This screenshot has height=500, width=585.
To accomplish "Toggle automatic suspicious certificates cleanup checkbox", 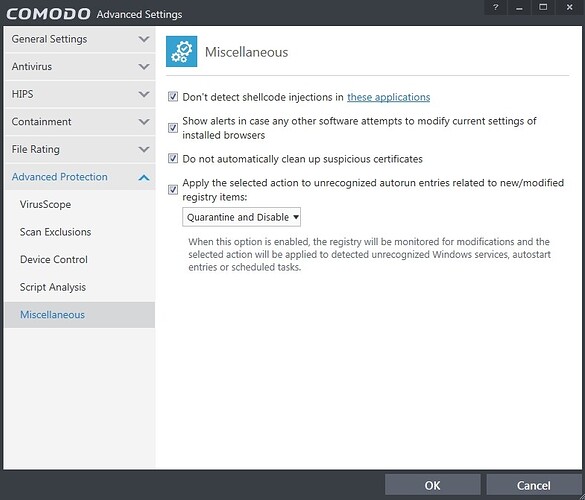I will coord(173,158).
